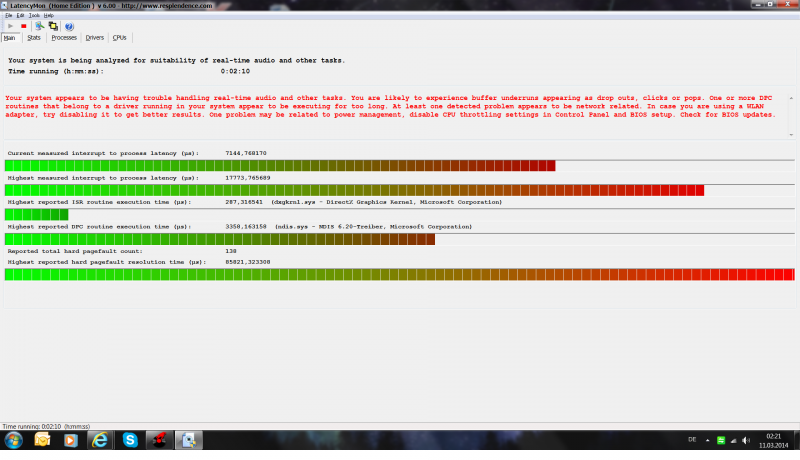The height and width of the screenshot is (460, 800).
Task: Click the yellow overlapping squares toolbar icon
Action: click(x=53, y=26)
